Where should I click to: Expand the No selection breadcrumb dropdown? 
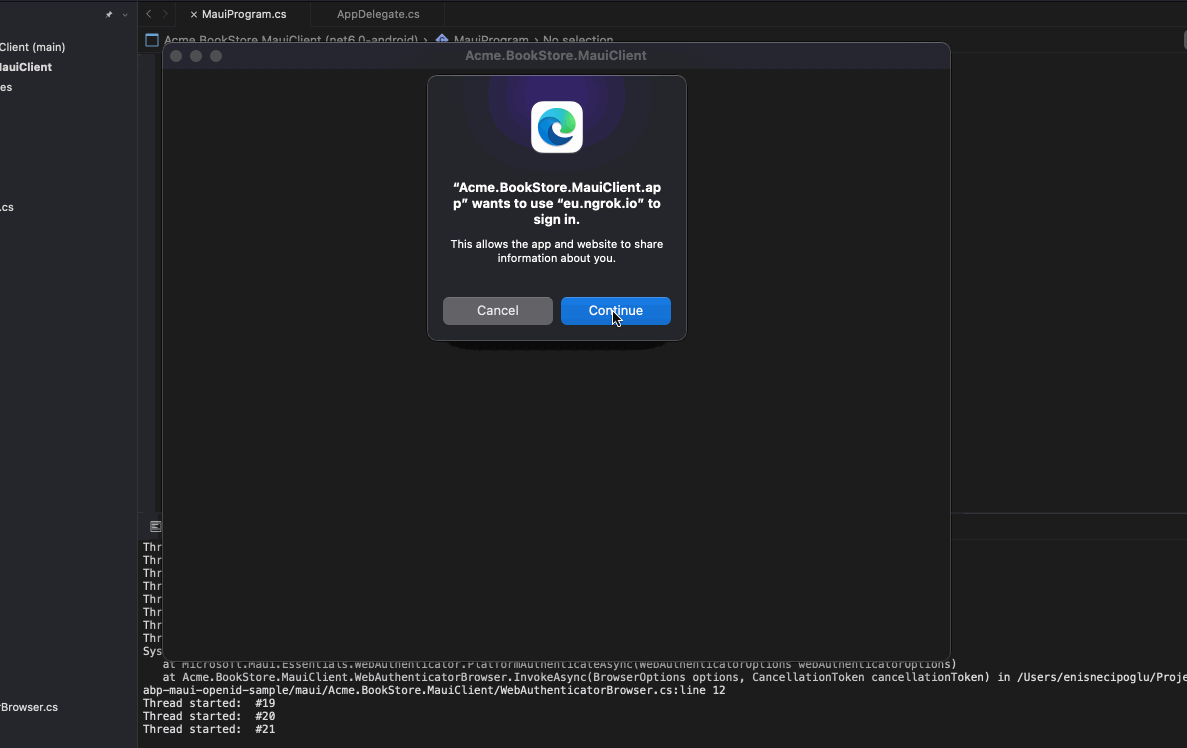coord(578,40)
